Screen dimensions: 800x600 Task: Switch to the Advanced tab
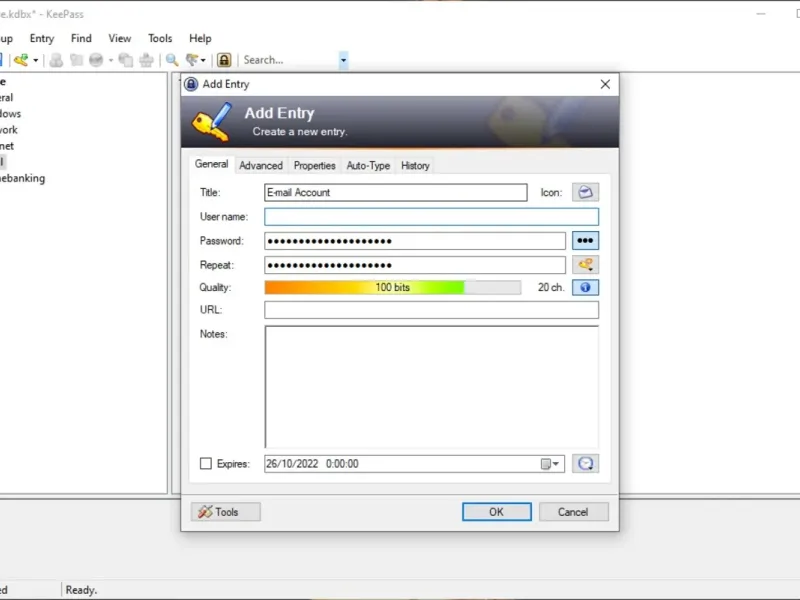(x=261, y=166)
